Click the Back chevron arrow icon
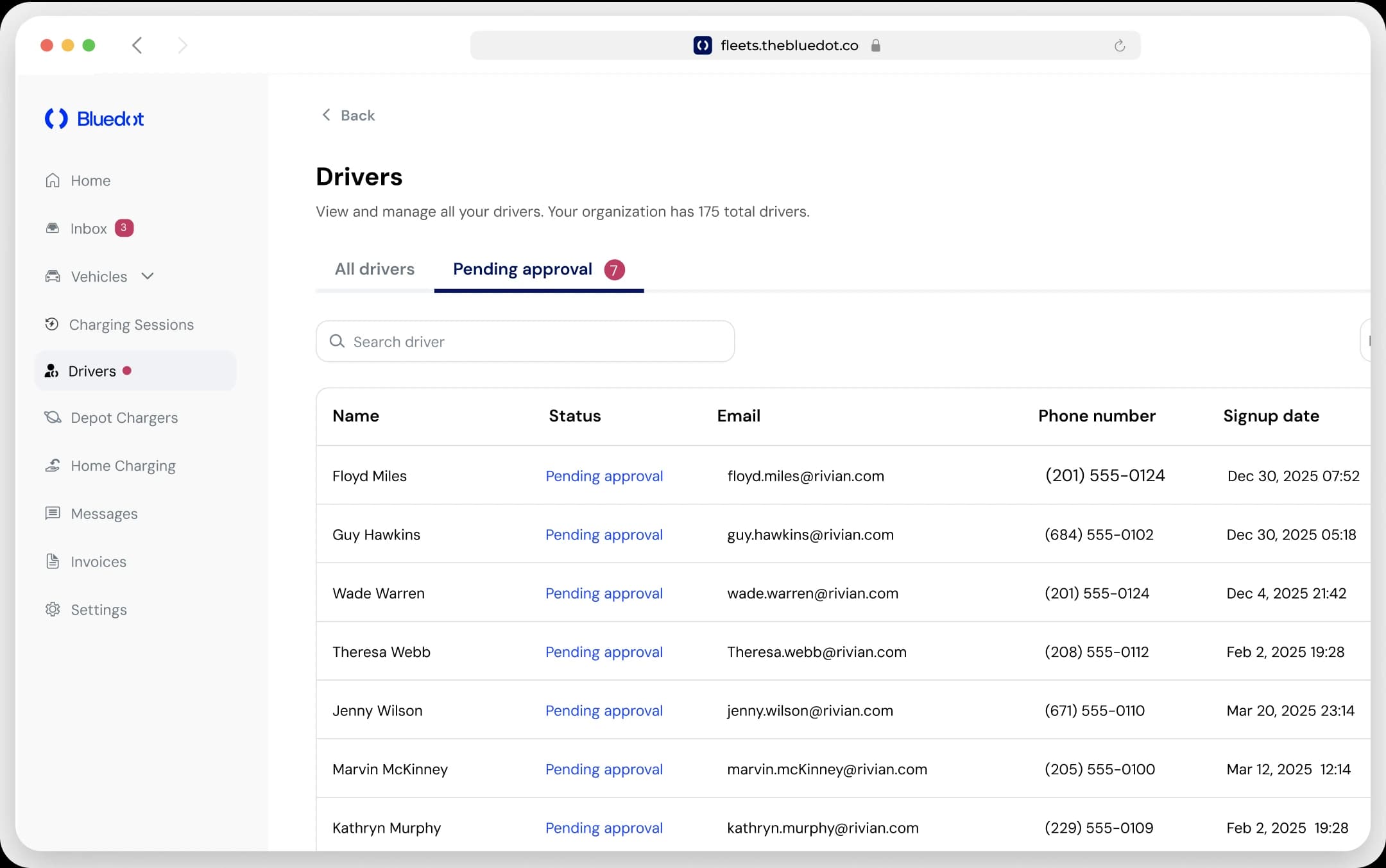Viewport: 1386px width, 868px height. click(326, 115)
